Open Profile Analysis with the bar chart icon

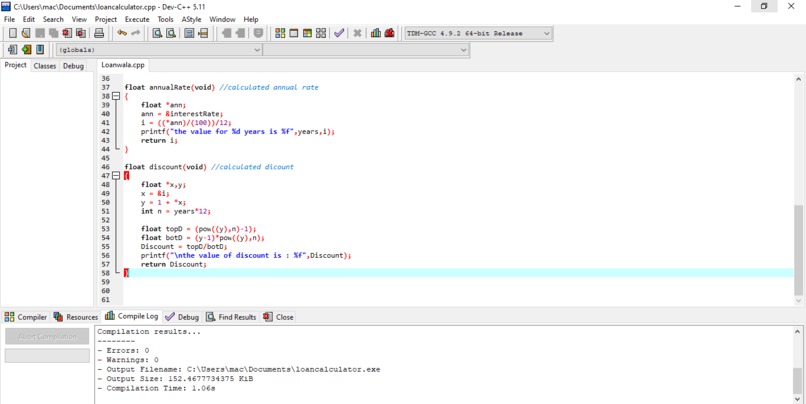(x=376, y=33)
